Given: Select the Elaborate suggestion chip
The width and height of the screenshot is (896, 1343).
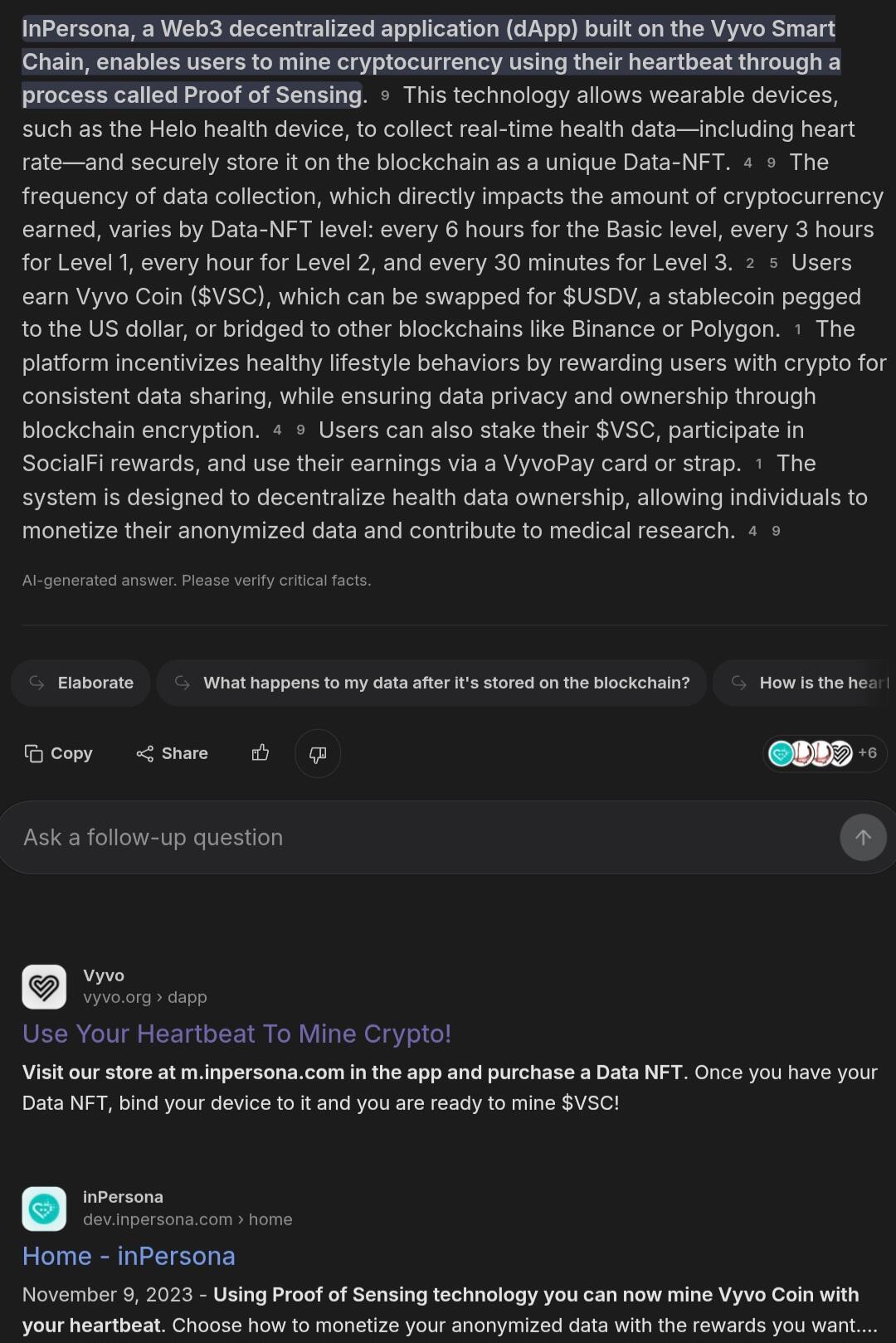Looking at the screenshot, I should (80, 683).
